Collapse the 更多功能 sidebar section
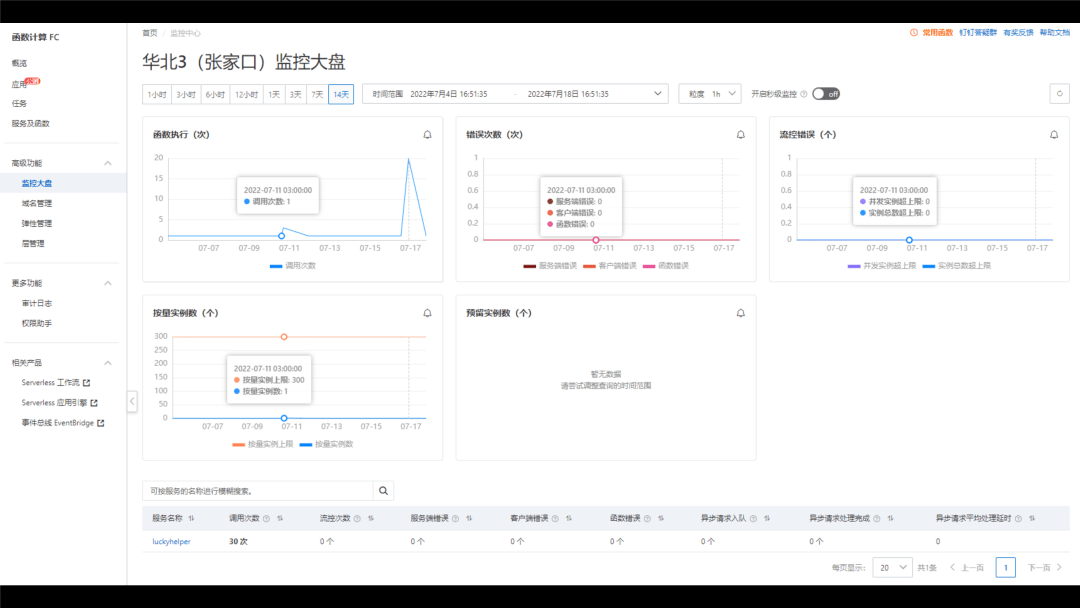 pyautogui.click(x=107, y=283)
